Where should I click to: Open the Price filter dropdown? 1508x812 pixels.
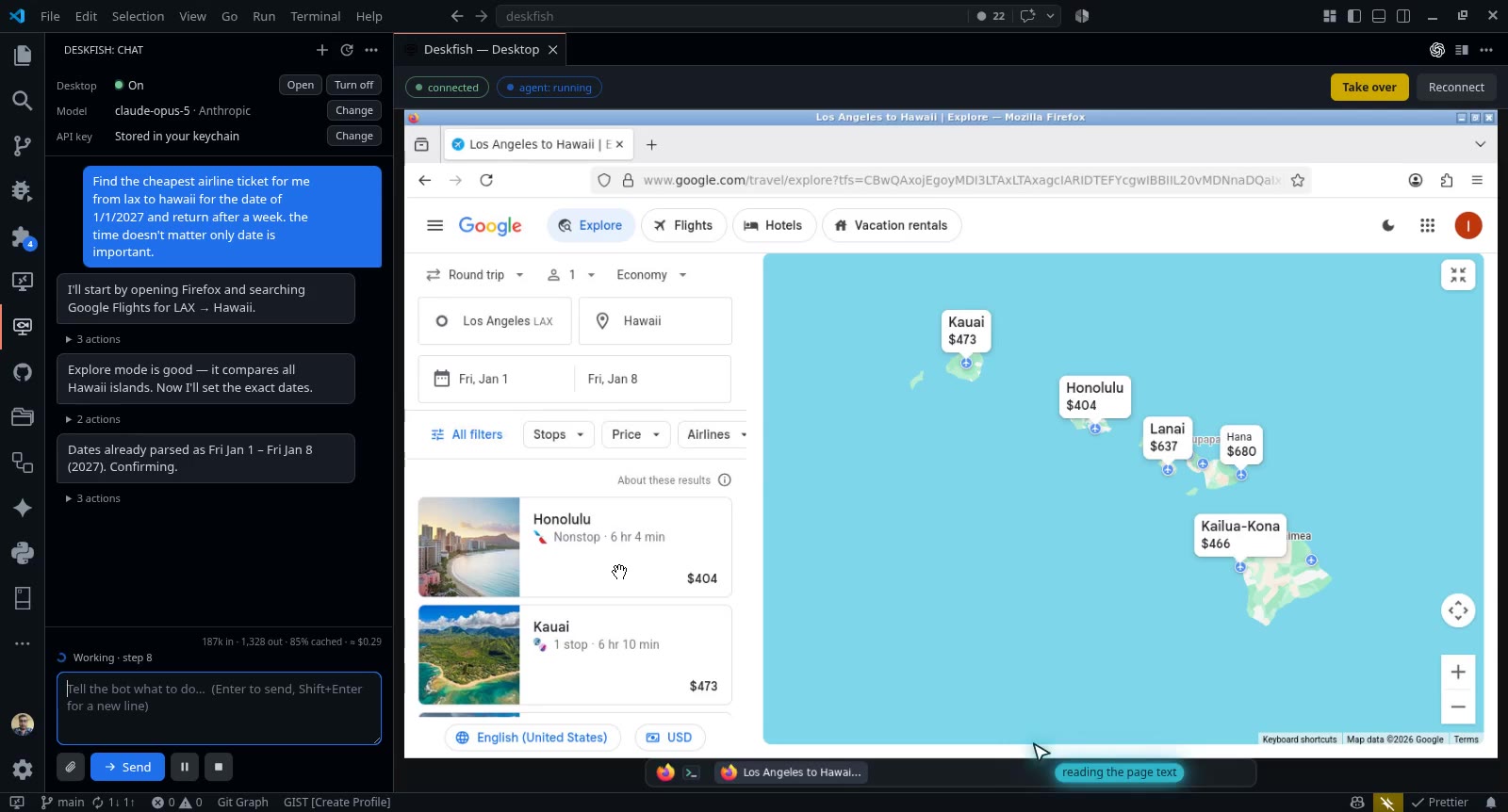coord(636,434)
